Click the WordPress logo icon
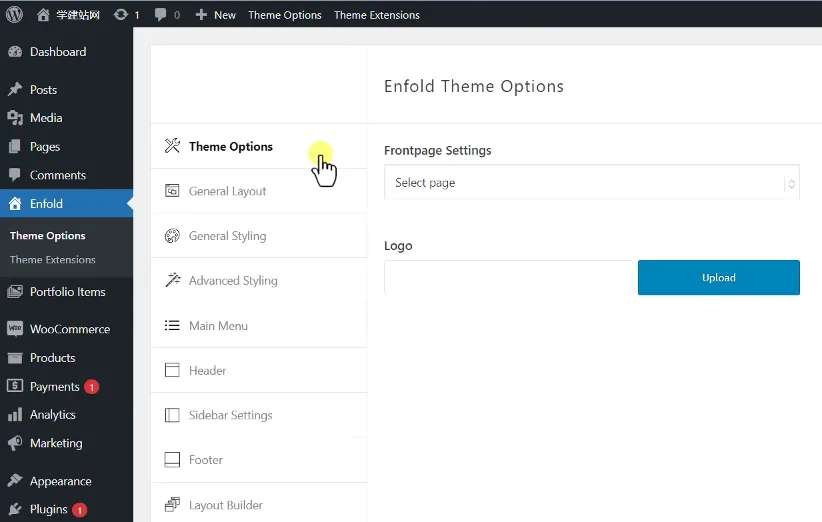The width and height of the screenshot is (822, 522). 14,14
